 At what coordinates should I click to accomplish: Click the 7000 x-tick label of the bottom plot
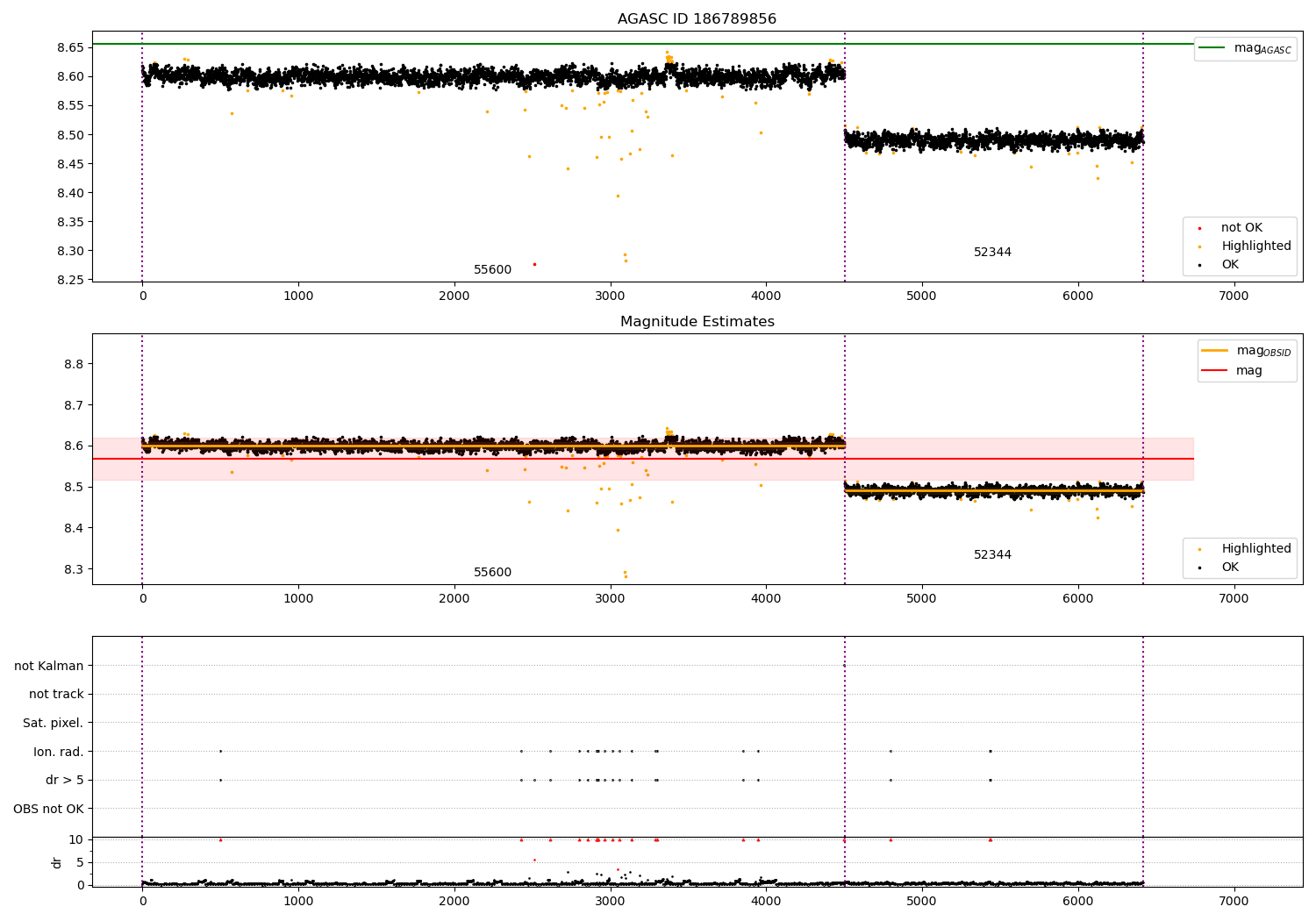point(1234,901)
